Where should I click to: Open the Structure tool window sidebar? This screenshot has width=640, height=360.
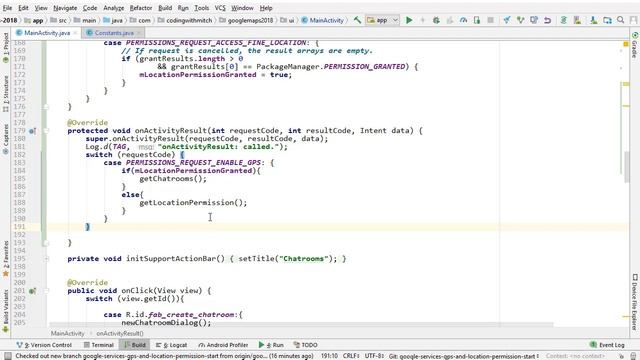click(x=6, y=94)
